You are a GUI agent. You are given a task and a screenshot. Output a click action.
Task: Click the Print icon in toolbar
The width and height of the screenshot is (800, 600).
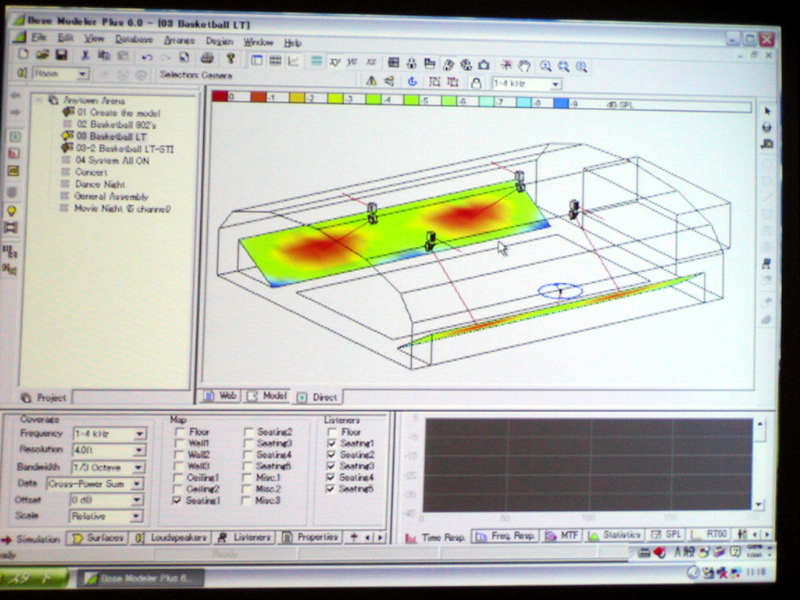point(208,59)
